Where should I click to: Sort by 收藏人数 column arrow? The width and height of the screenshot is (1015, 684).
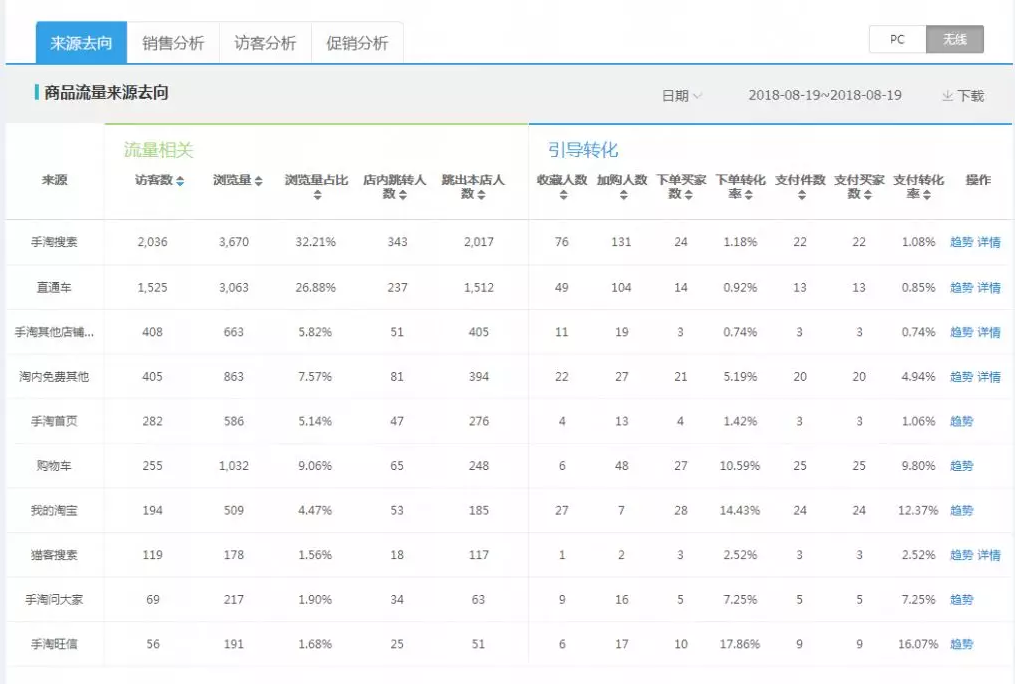tap(563, 195)
